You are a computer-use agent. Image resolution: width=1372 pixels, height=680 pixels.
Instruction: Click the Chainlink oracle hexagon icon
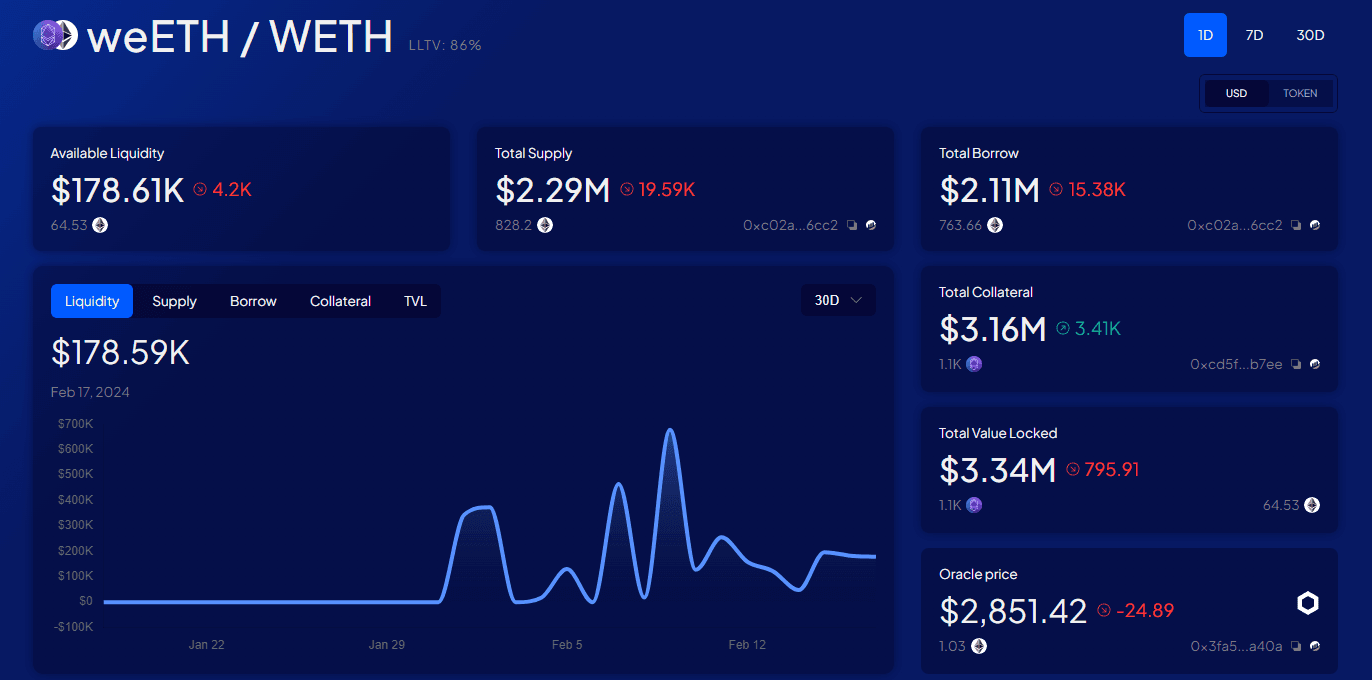1307,603
